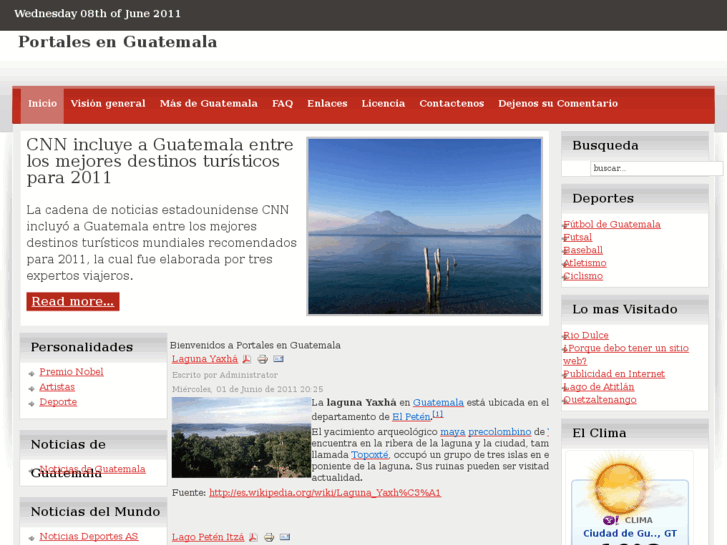
Task: Open Contactenos menu item
Action: coord(452,103)
